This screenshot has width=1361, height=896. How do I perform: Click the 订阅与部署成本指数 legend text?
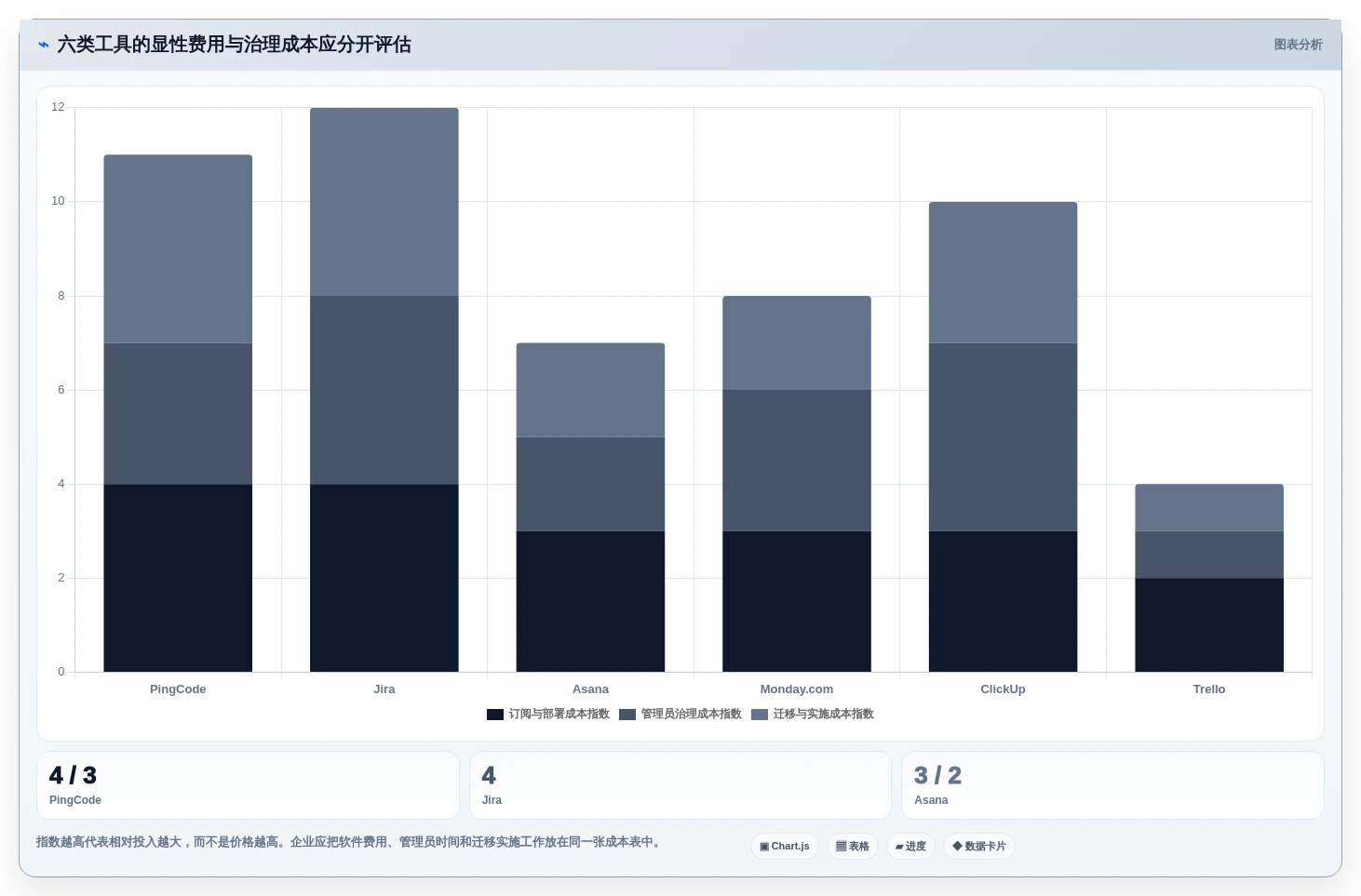[x=559, y=715]
